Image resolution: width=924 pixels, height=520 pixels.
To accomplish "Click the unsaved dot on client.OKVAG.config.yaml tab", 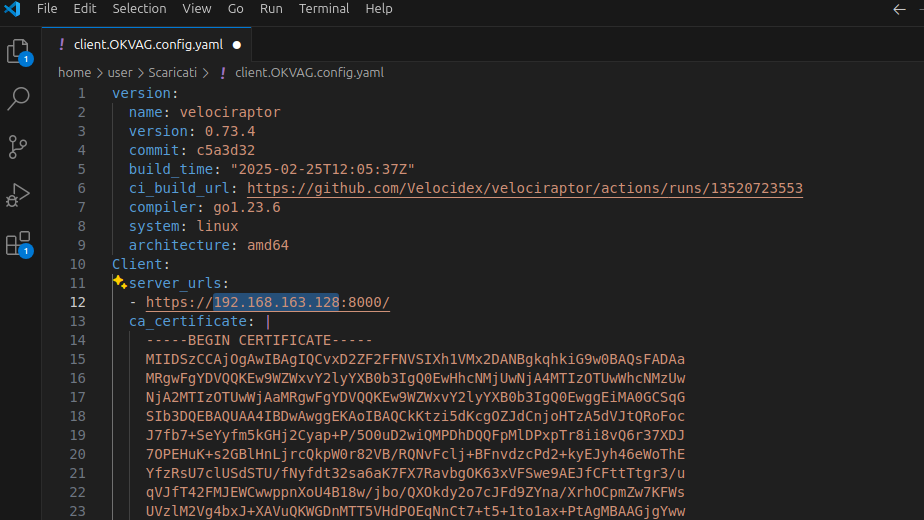I will click(237, 45).
